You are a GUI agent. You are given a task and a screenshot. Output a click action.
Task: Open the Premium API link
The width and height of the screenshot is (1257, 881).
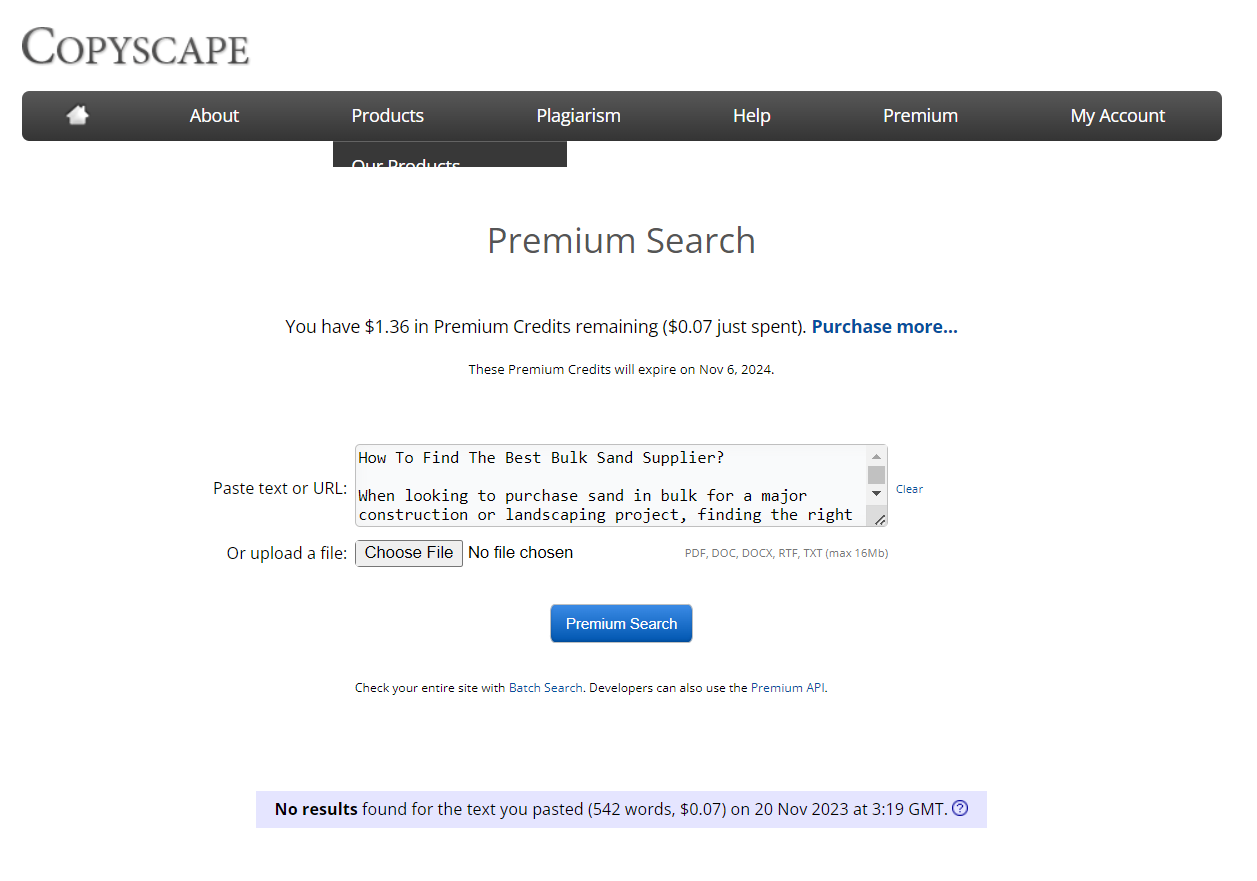[x=788, y=688]
